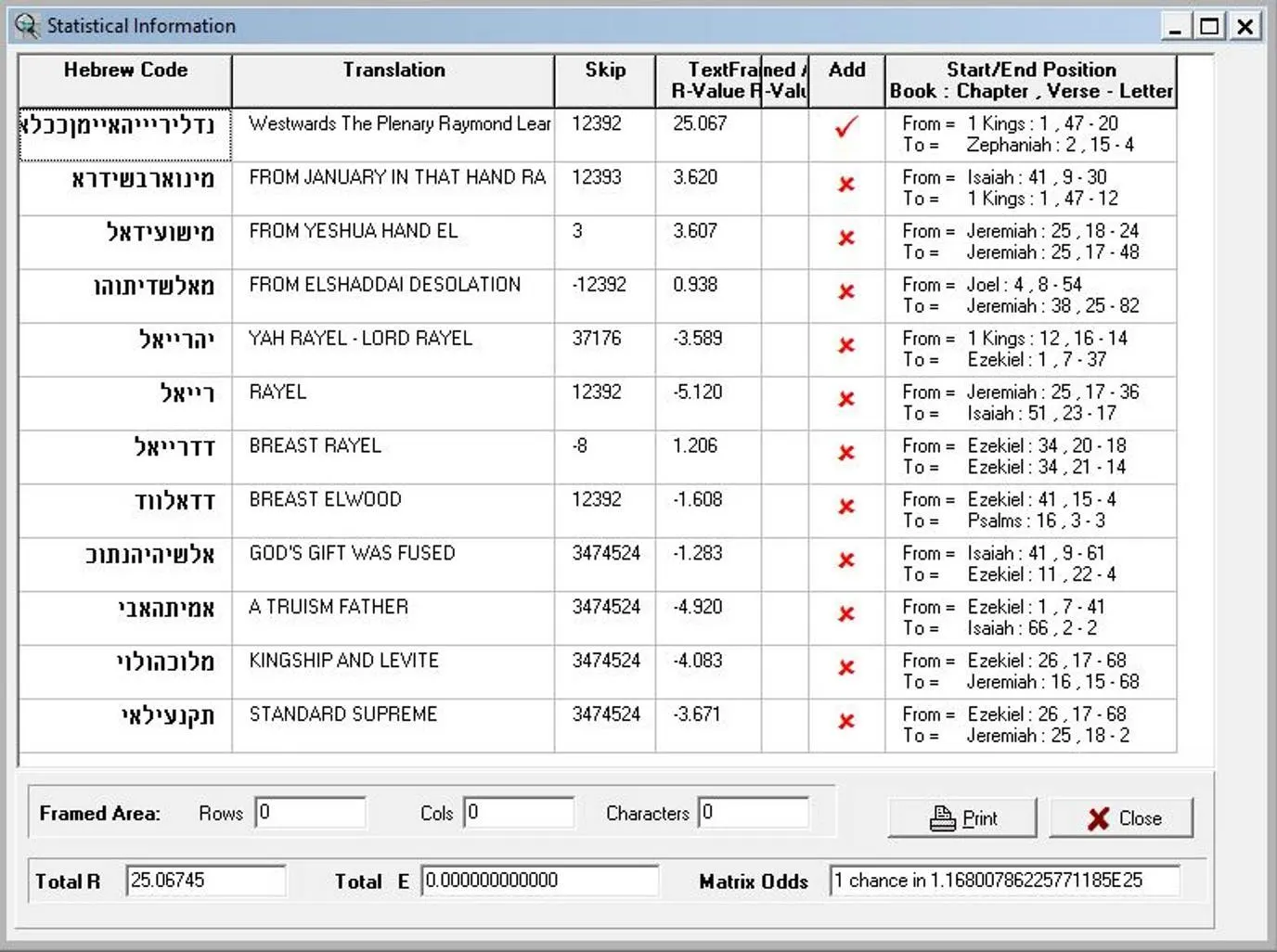
Task: Select translation 'KINGSHIP AND LEVITE'
Action: coord(344,662)
